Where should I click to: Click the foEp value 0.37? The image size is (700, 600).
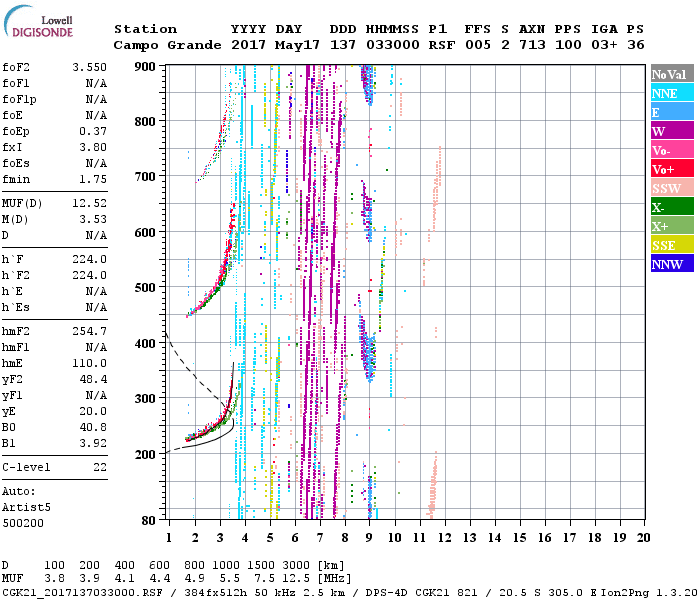(x=93, y=131)
